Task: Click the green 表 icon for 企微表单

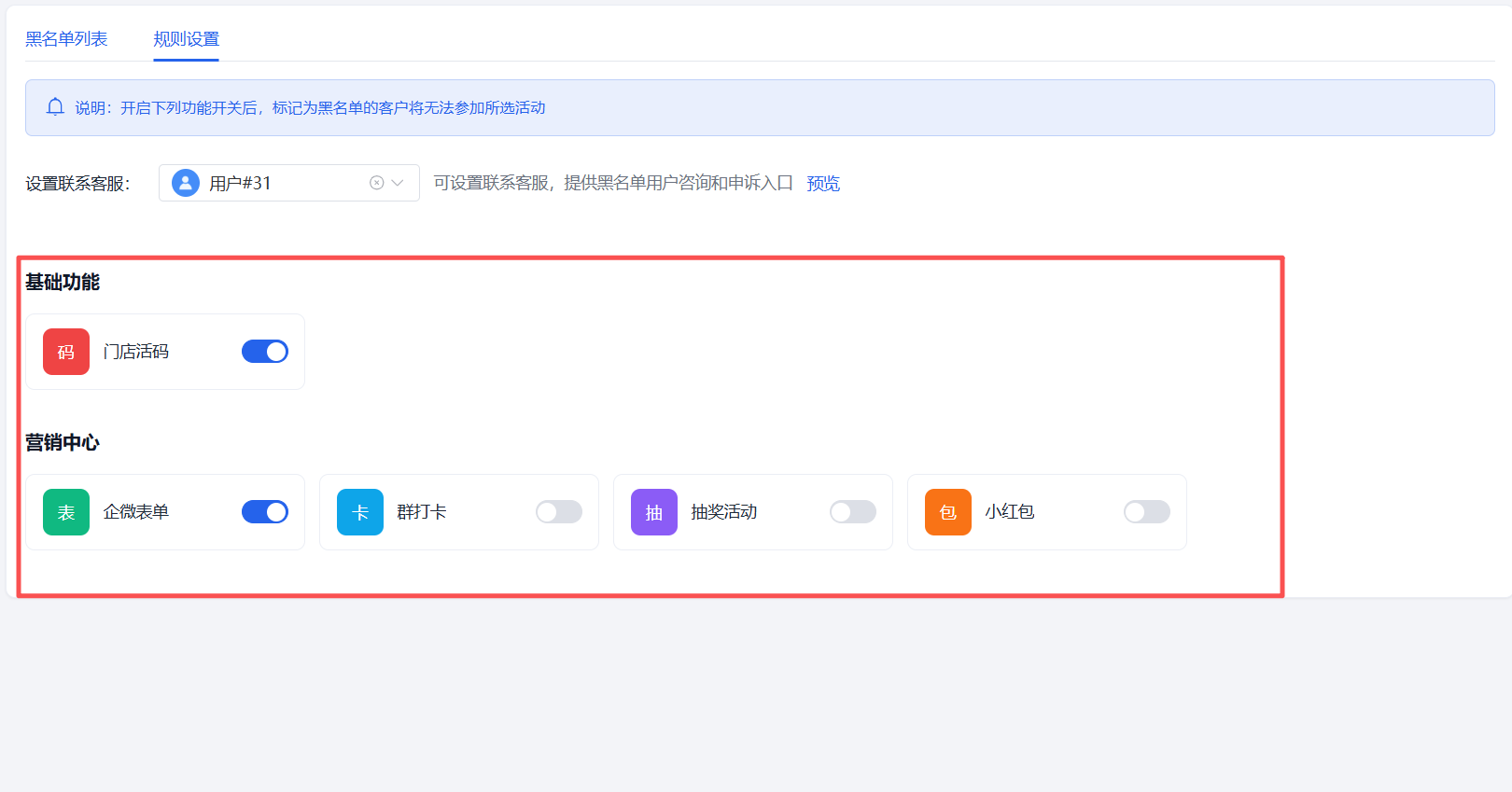Action: pos(66,512)
